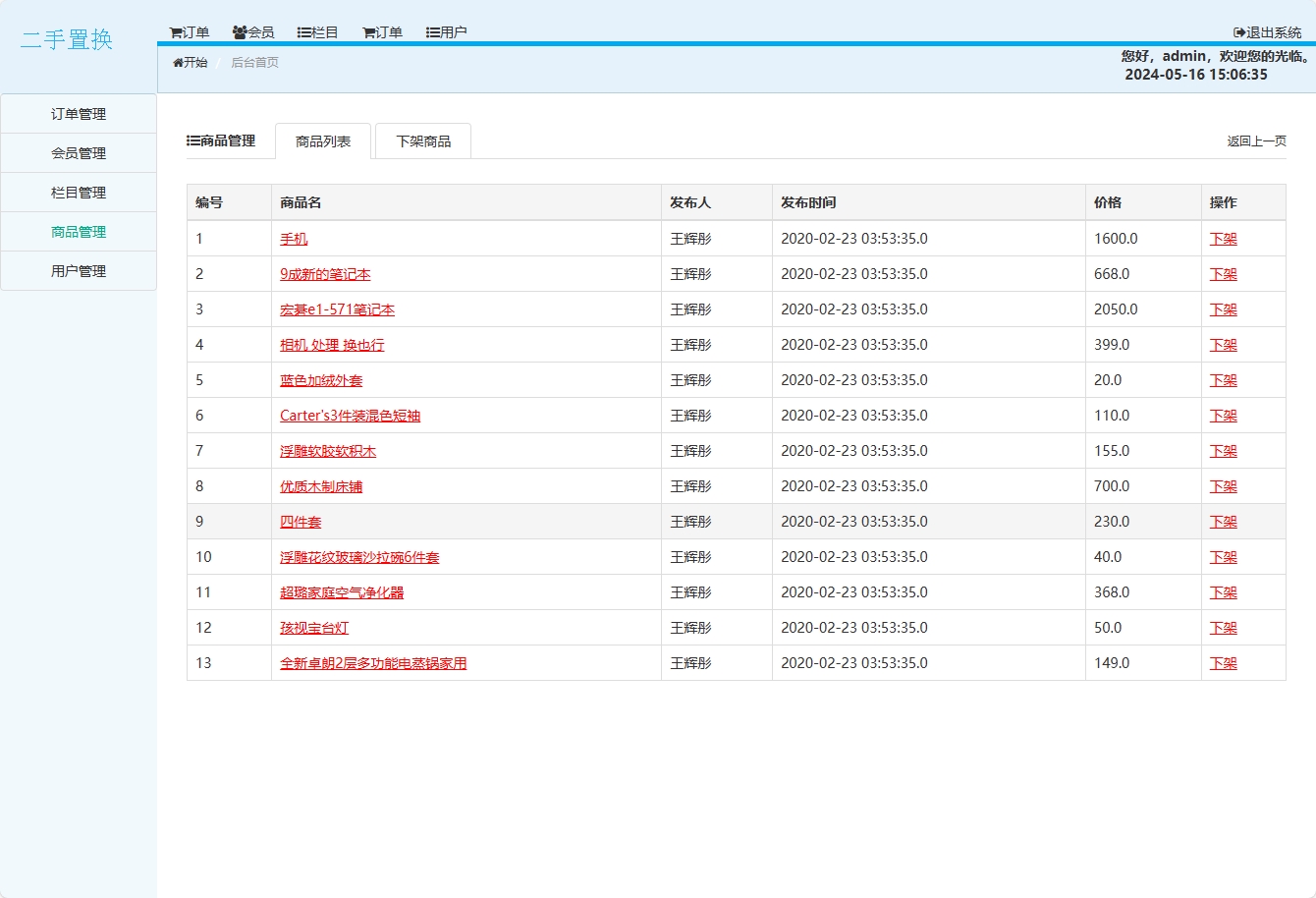Click the 退出系统 logout icon
Image resolution: width=1316 pixels, height=898 pixels.
(1239, 32)
